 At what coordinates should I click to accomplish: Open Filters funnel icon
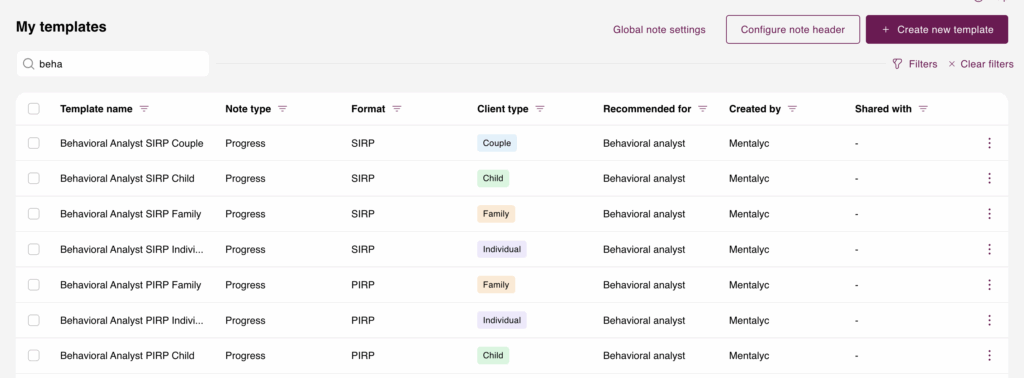pyautogui.click(x=897, y=64)
